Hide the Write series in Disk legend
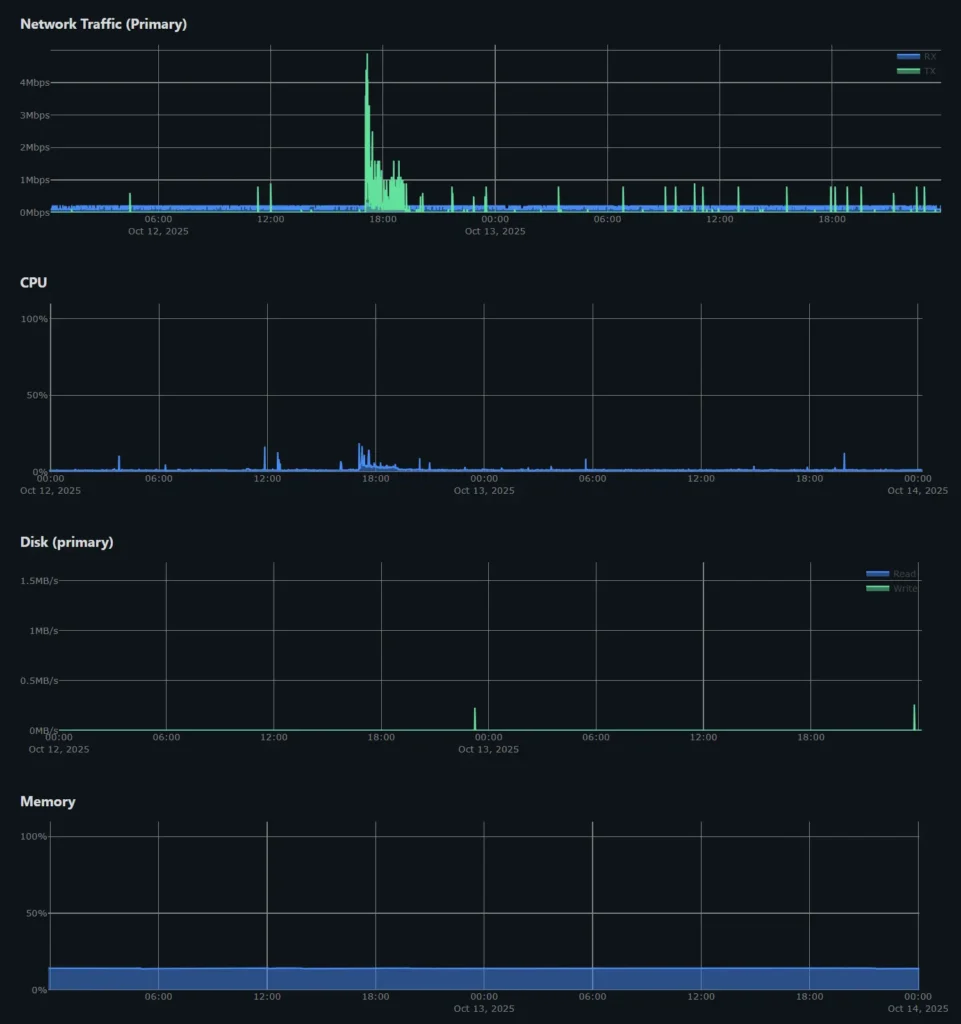The image size is (961, 1024). (904, 588)
